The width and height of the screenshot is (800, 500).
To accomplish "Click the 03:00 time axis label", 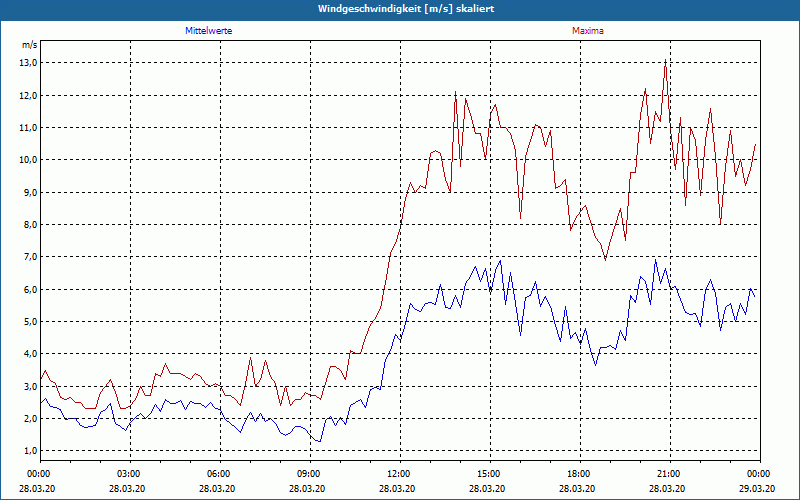I will click(131, 474).
